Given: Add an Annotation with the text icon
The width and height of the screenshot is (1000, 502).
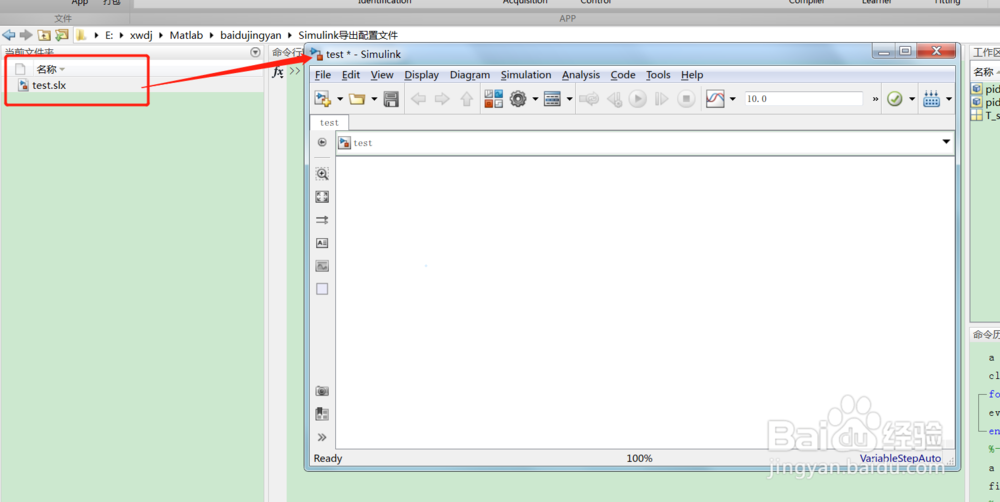Looking at the screenshot, I should coord(322,243).
